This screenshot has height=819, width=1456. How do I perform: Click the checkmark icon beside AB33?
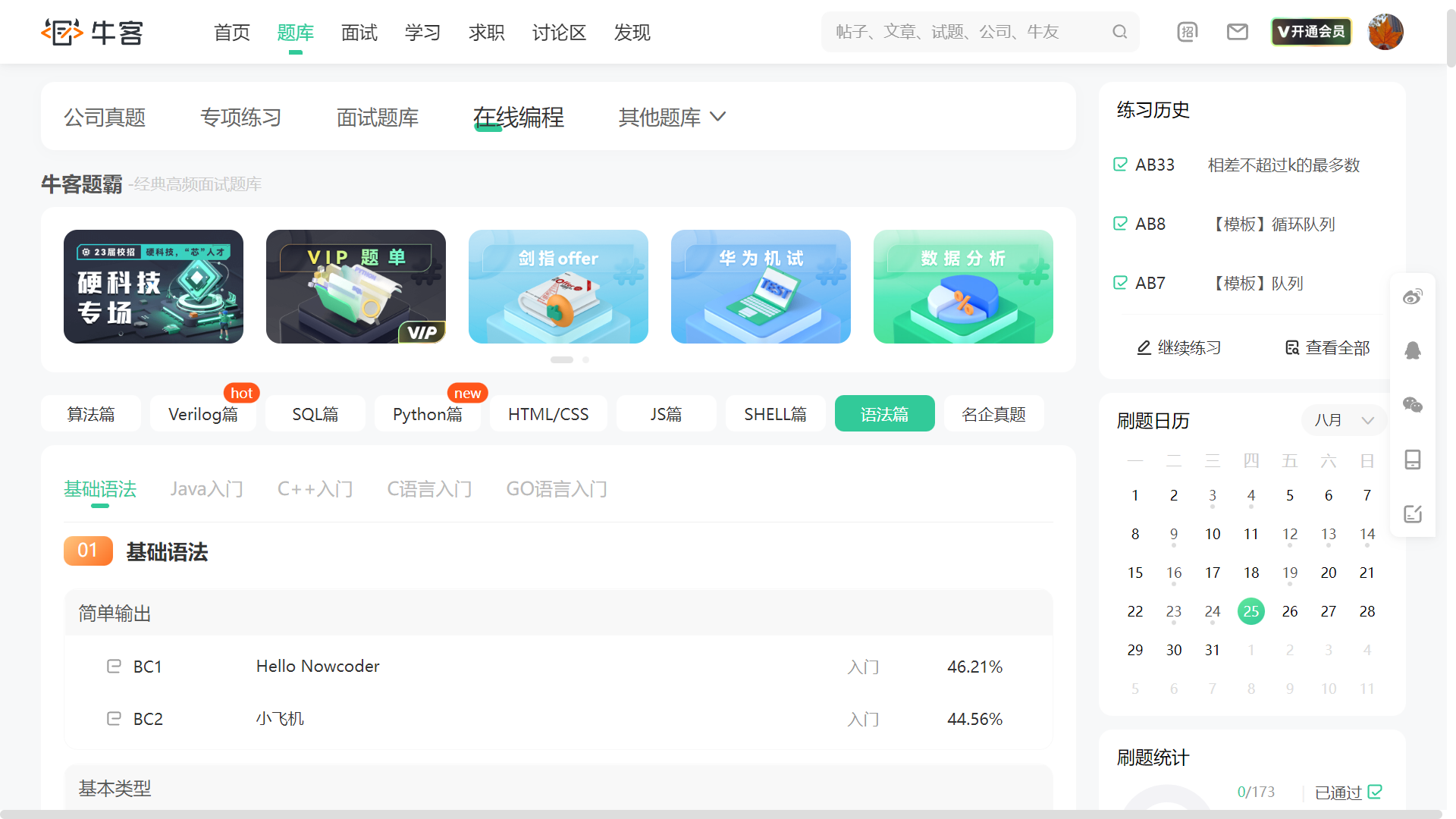(x=1120, y=165)
